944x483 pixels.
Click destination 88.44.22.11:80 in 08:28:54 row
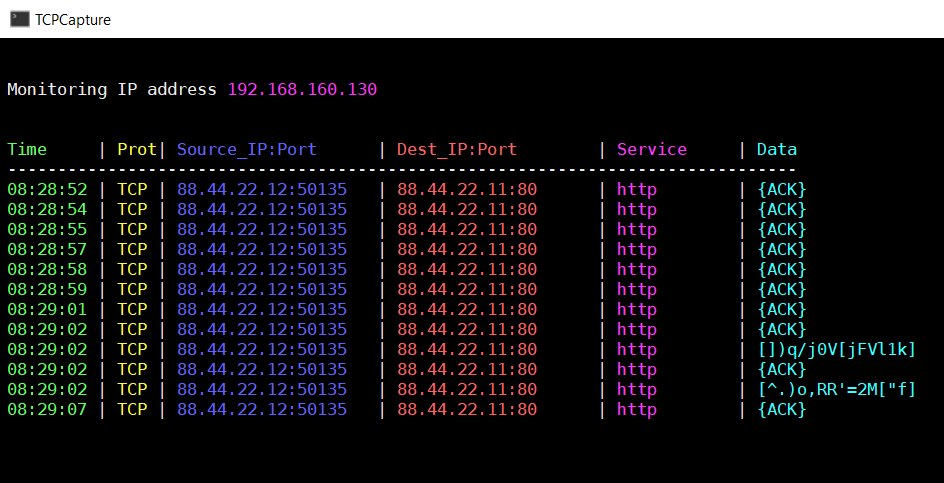pos(467,210)
